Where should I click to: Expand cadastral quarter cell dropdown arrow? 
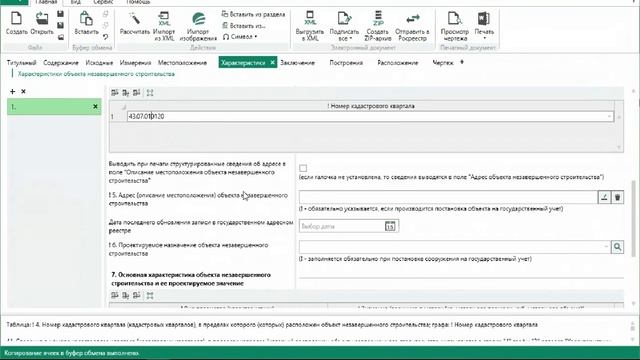(609, 116)
